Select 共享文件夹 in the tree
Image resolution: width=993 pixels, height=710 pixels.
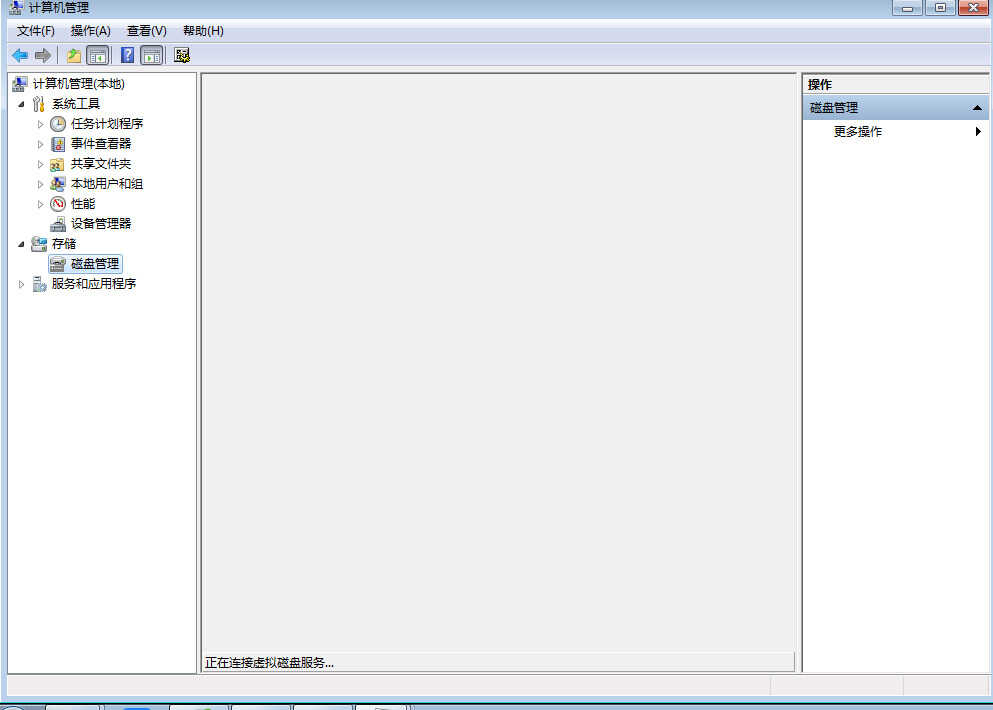(x=101, y=163)
